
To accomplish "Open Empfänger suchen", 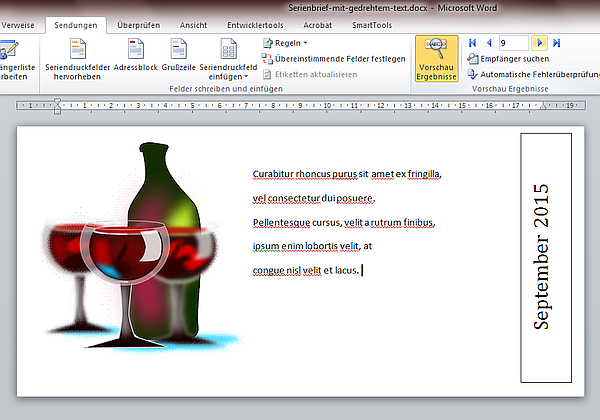I will tap(514, 59).
